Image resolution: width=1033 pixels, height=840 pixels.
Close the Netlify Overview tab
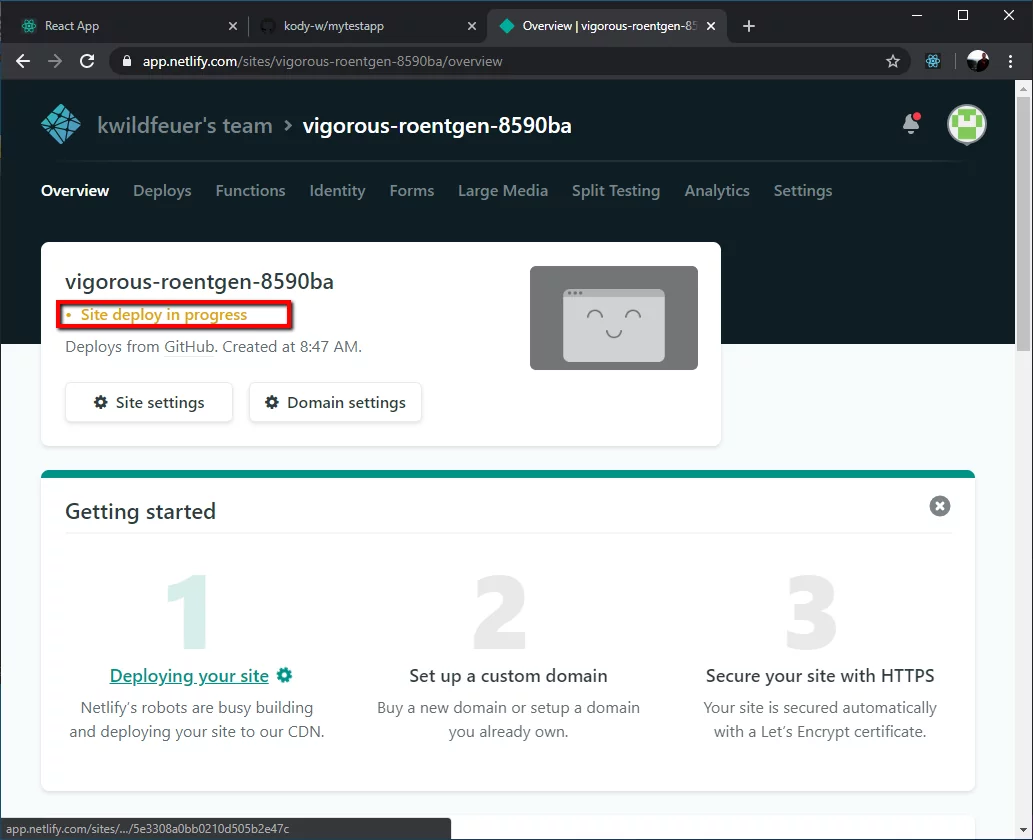coord(711,26)
